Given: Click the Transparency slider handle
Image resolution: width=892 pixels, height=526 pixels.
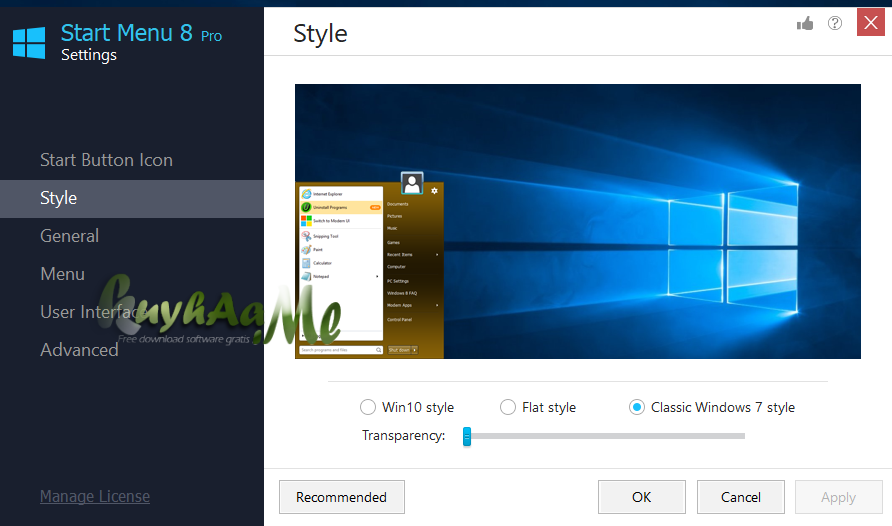Looking at the screenshot, I should [467, 436].
